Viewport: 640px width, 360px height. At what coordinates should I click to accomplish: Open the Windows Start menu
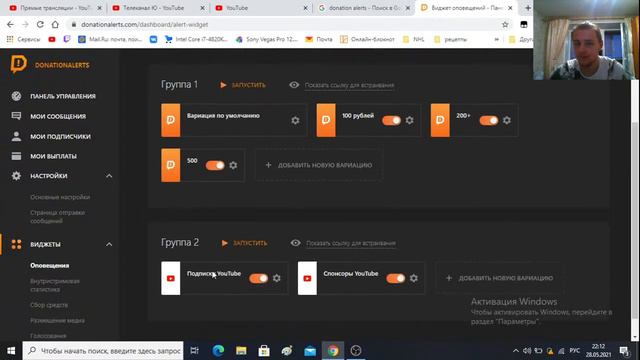click(x=11, y=351)
